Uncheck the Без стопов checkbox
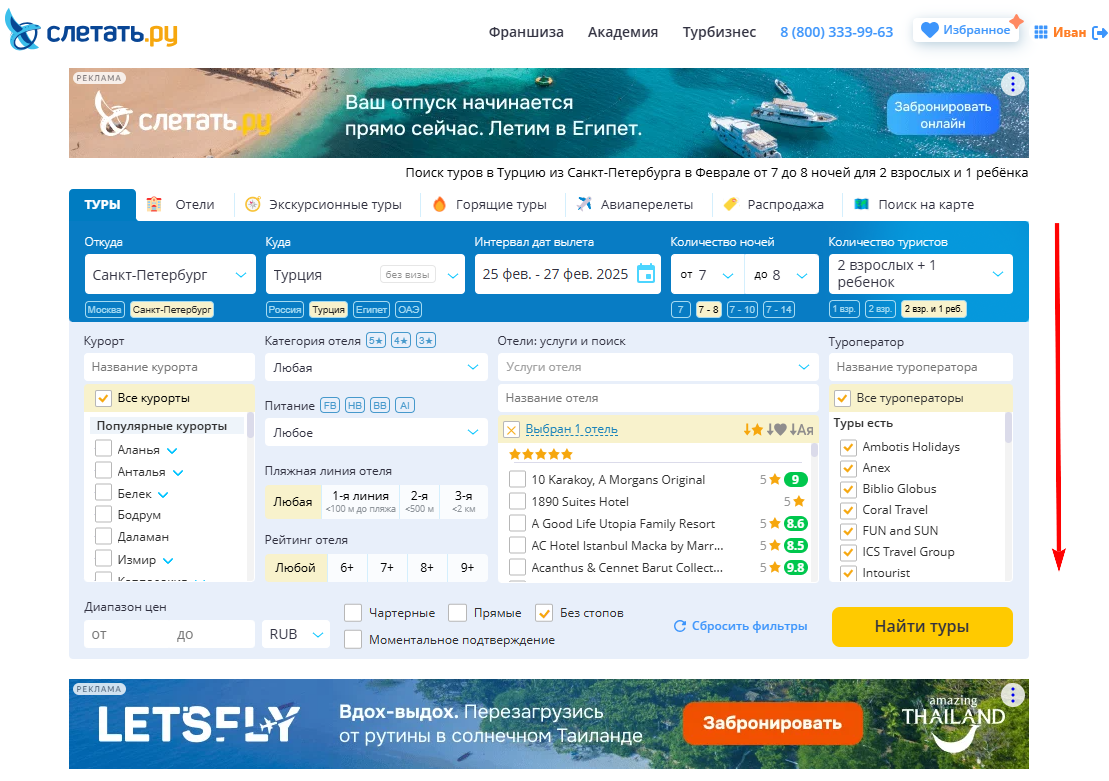The image size is (1109, 781). point(544,613)
